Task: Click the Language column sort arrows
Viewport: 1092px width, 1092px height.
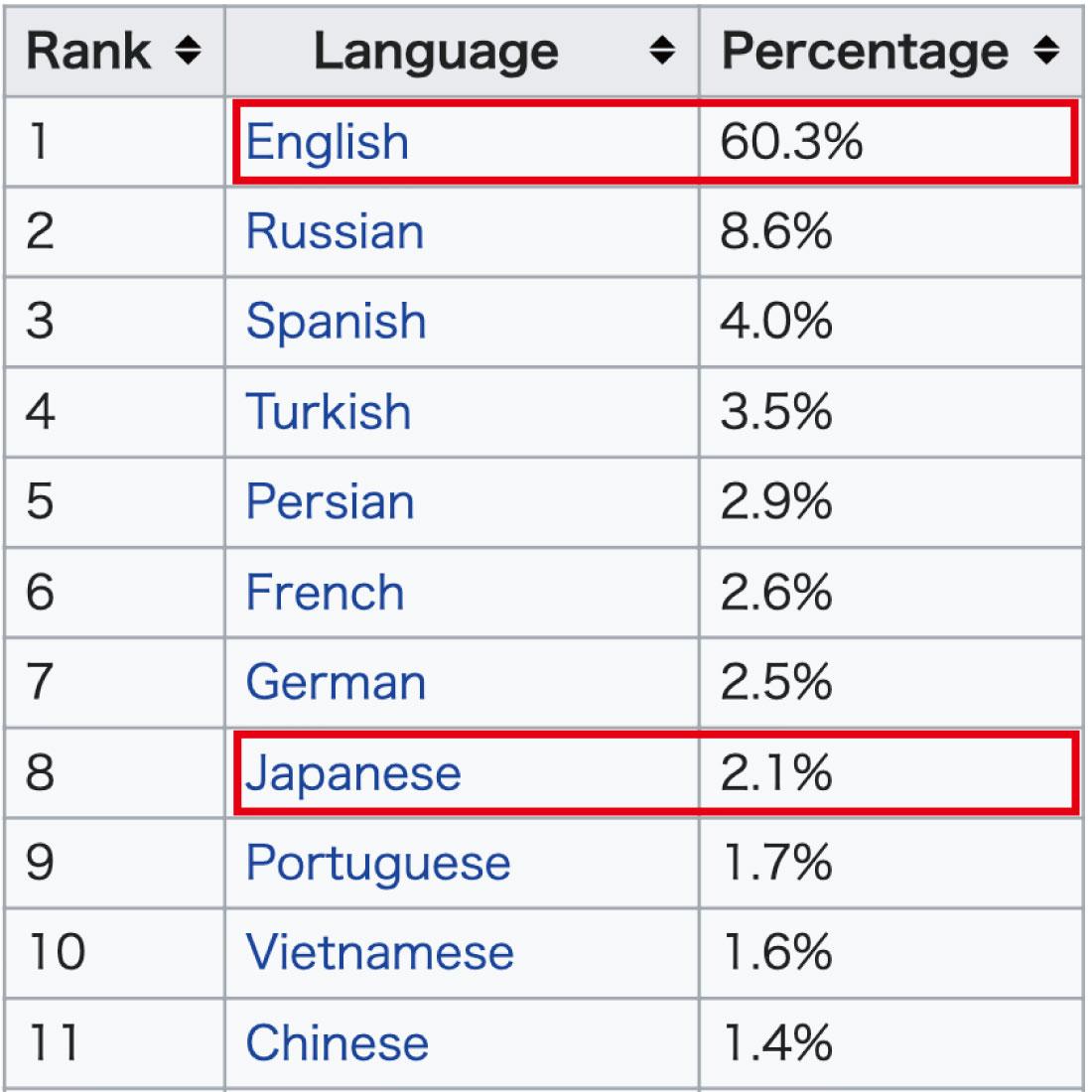Action: coord(662,52)
